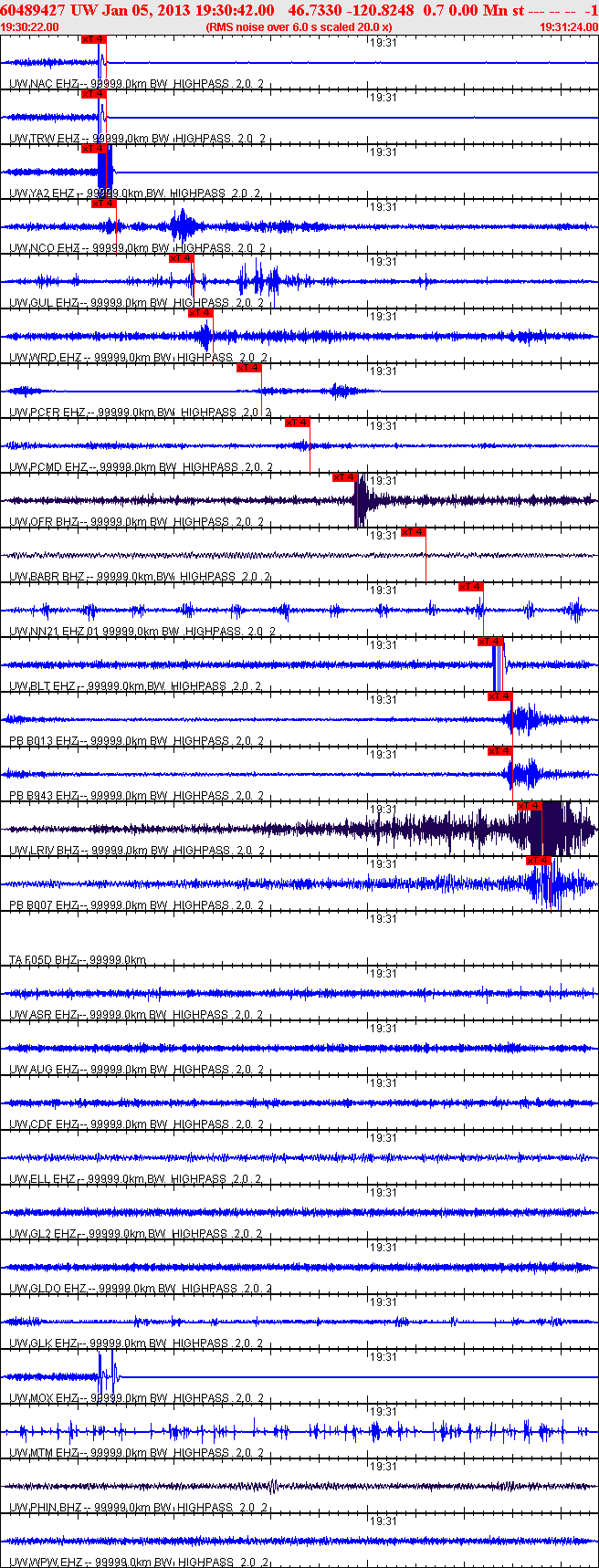Select the 'UW.OFR BHZ' station label

(x=44, y=522)
